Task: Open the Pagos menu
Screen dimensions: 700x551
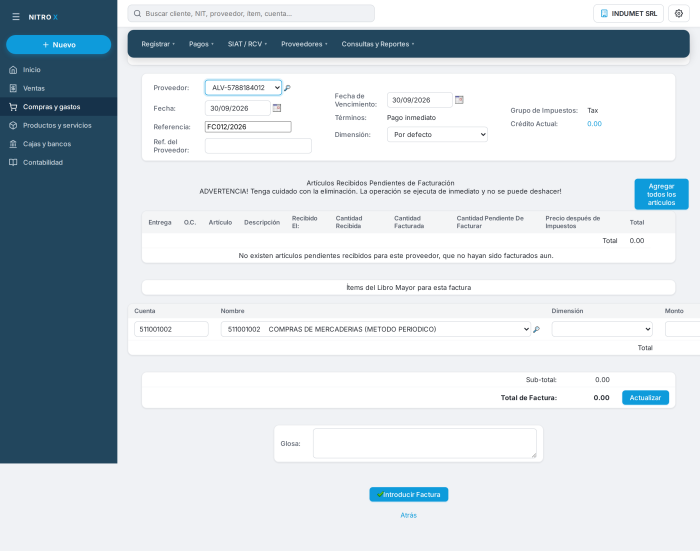Action: pyautogui.click(x=201, y=44)
